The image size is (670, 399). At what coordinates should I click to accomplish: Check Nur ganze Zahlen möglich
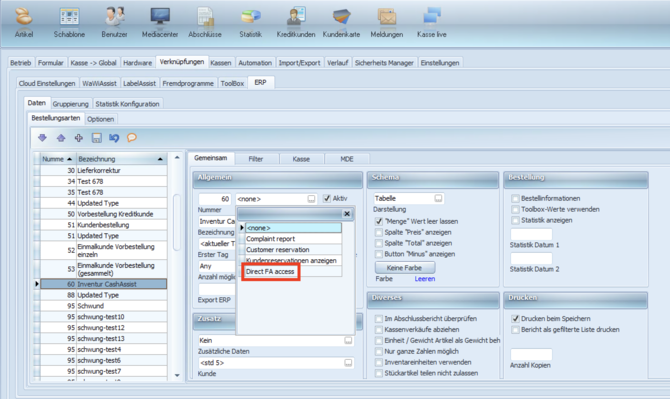[x=379, y=351]
